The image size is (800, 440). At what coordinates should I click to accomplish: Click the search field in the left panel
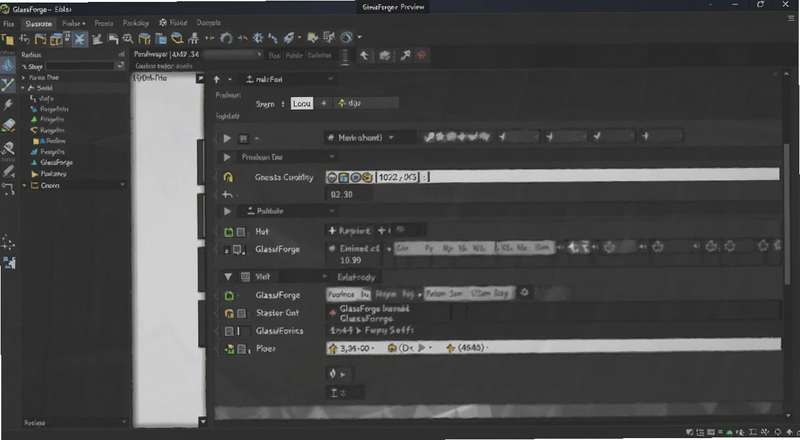tap(81, 66)
